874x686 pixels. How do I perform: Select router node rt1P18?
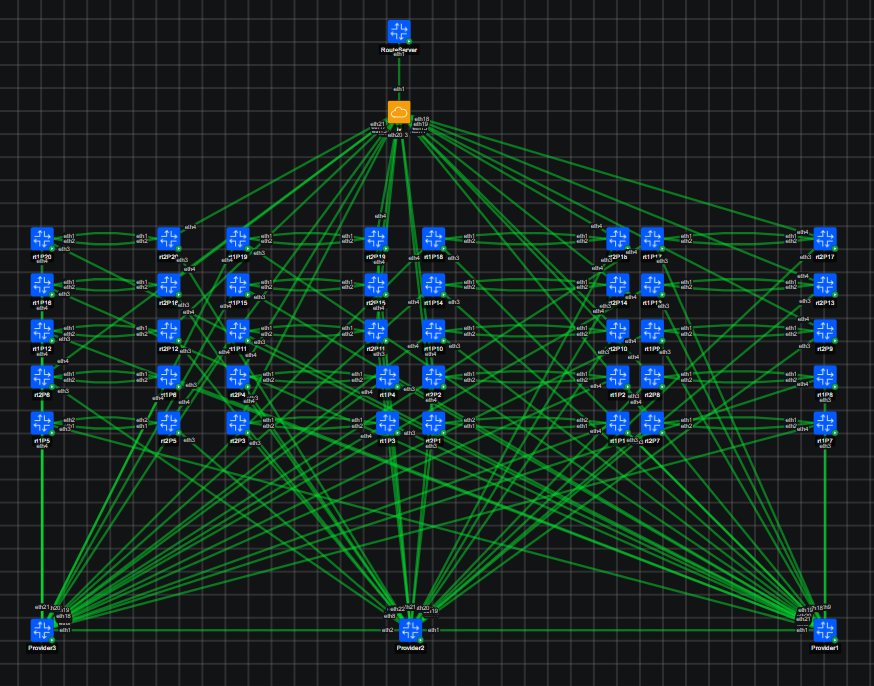point(434,239)
